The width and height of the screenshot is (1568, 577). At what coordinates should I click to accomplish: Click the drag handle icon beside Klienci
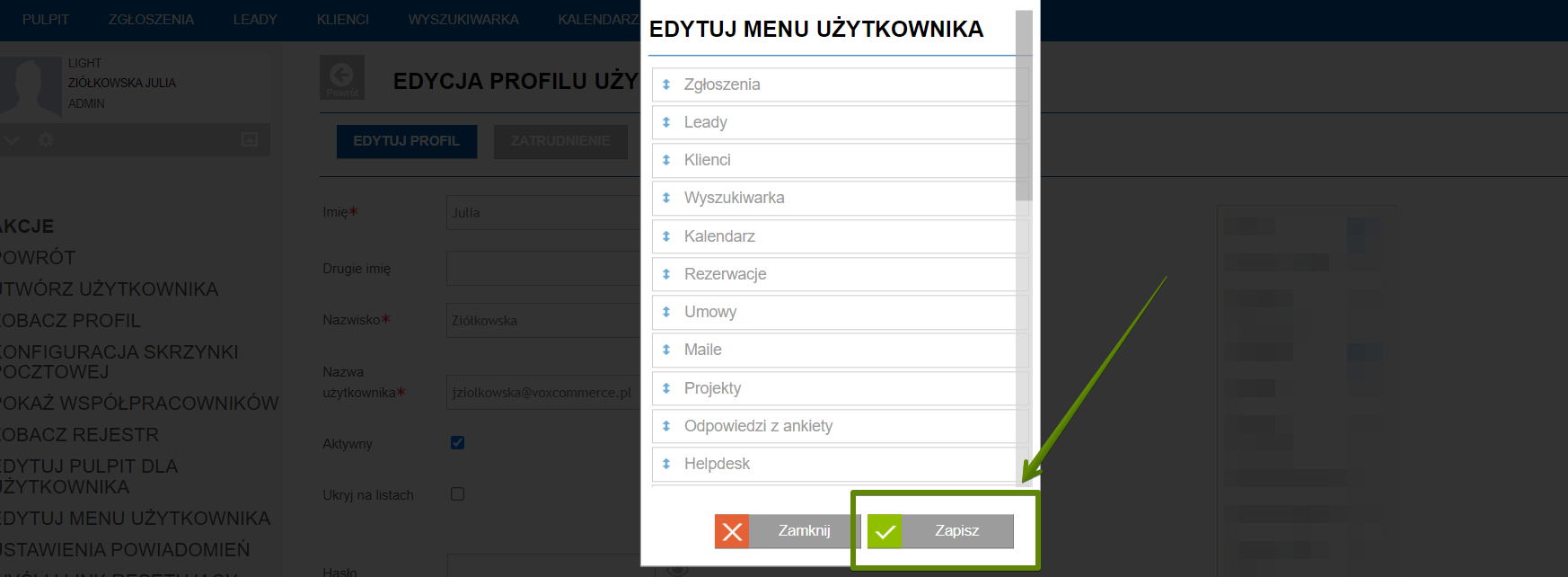[666, 160]
